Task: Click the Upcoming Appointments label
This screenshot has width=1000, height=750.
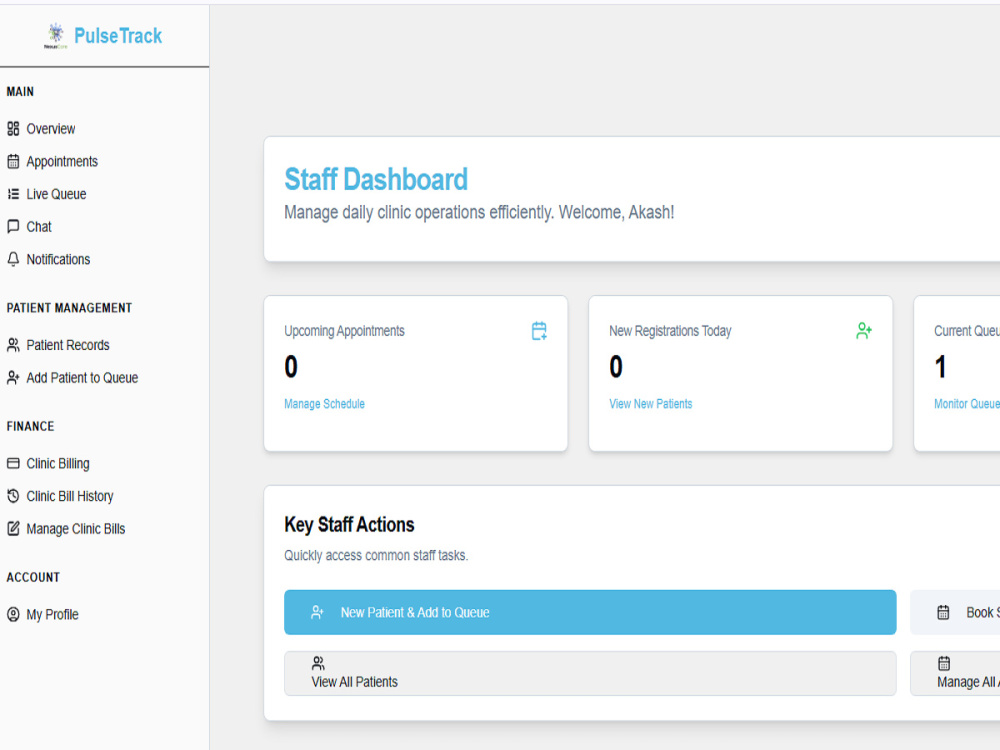Action: (x=344, y=331)
